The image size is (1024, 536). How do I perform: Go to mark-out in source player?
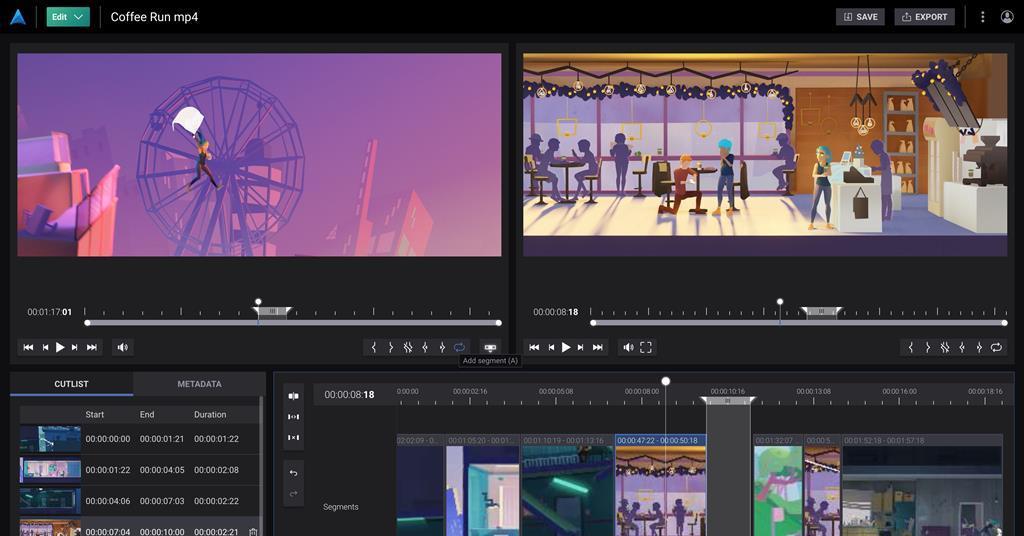pyautogui.click(x=442, y=347)
